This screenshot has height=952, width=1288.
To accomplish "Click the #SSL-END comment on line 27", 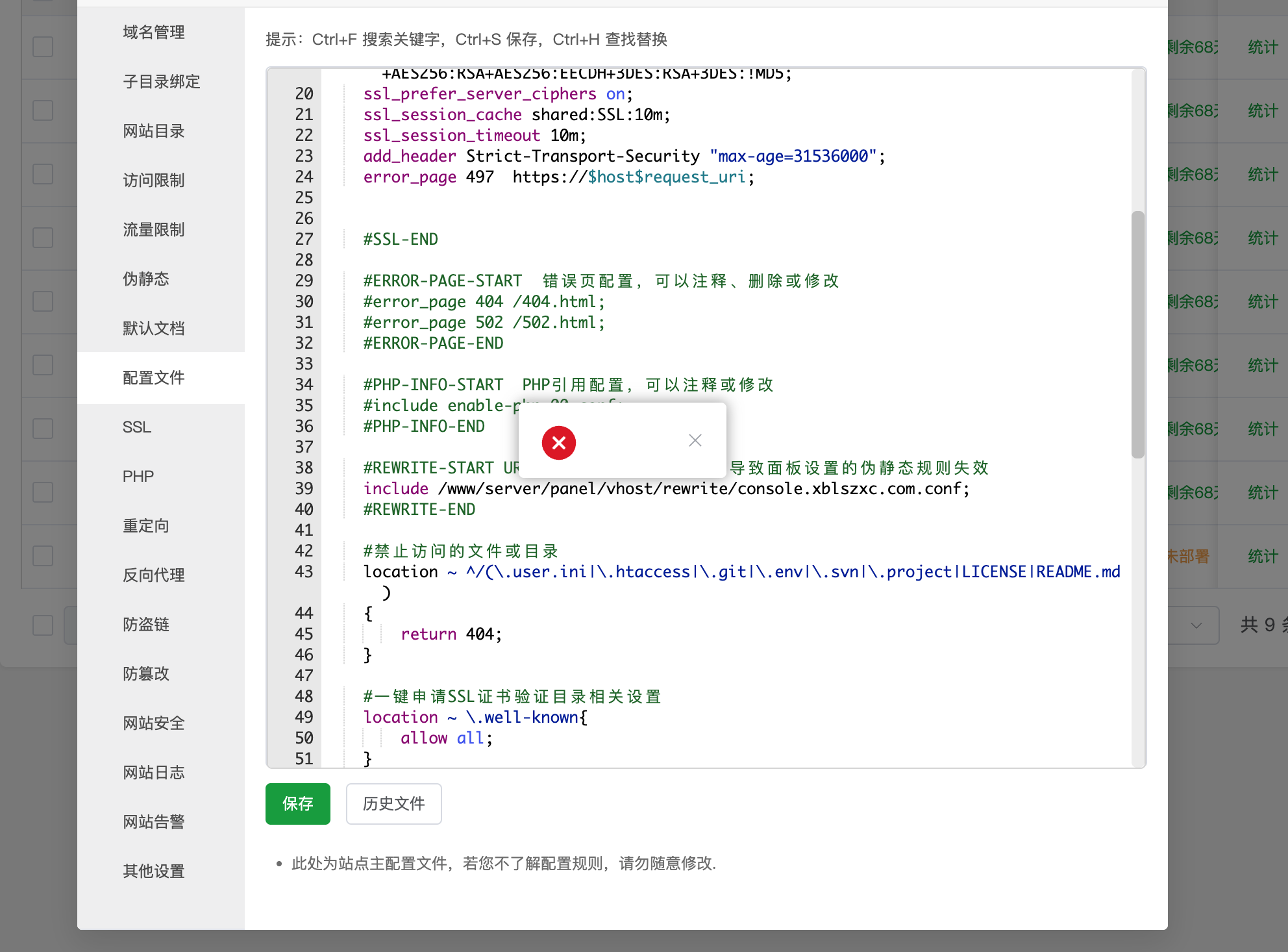I will [401, 239].
